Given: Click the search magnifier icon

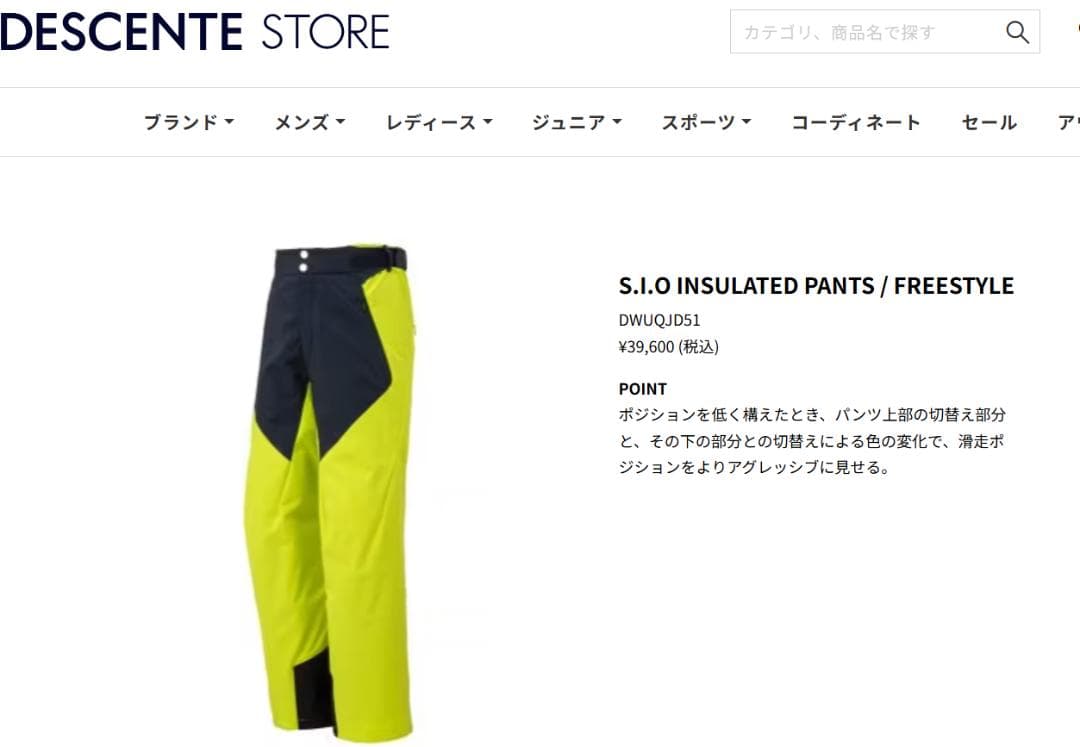Looking at the screenshot, I should pyautogui.click(x=1017, y=32).
